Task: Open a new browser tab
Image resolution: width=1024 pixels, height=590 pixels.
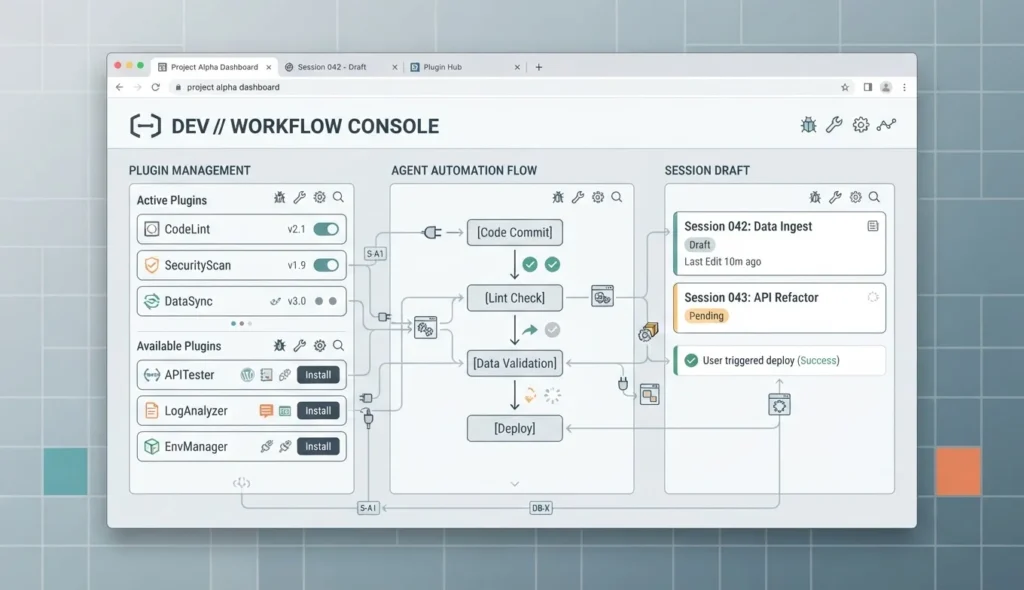Action: [x=539, y=67]
